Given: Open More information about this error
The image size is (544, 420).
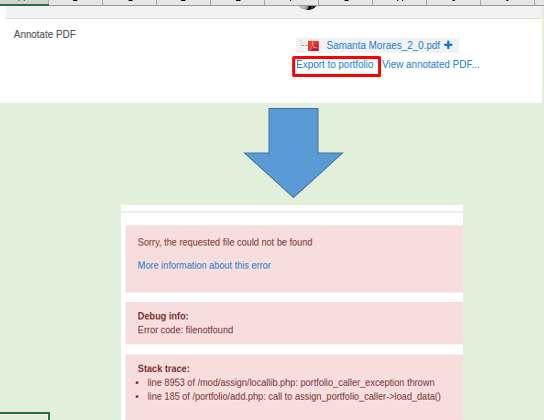Looking at the screenshot, I should [x=204, y=265].
